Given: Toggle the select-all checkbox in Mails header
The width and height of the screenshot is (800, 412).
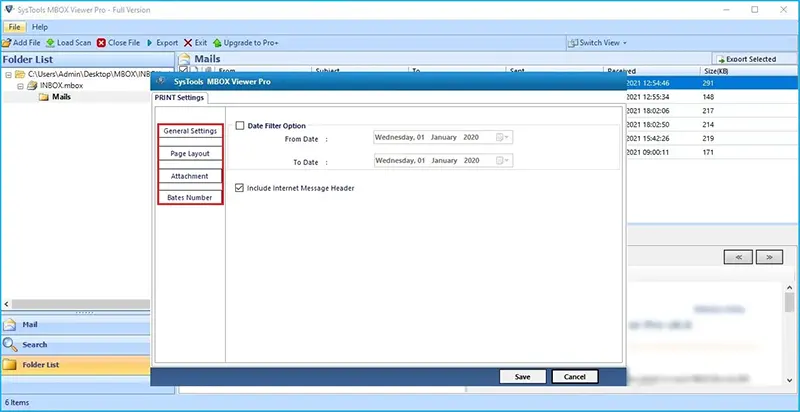Looking at the screenshot, I should (183, 70).
